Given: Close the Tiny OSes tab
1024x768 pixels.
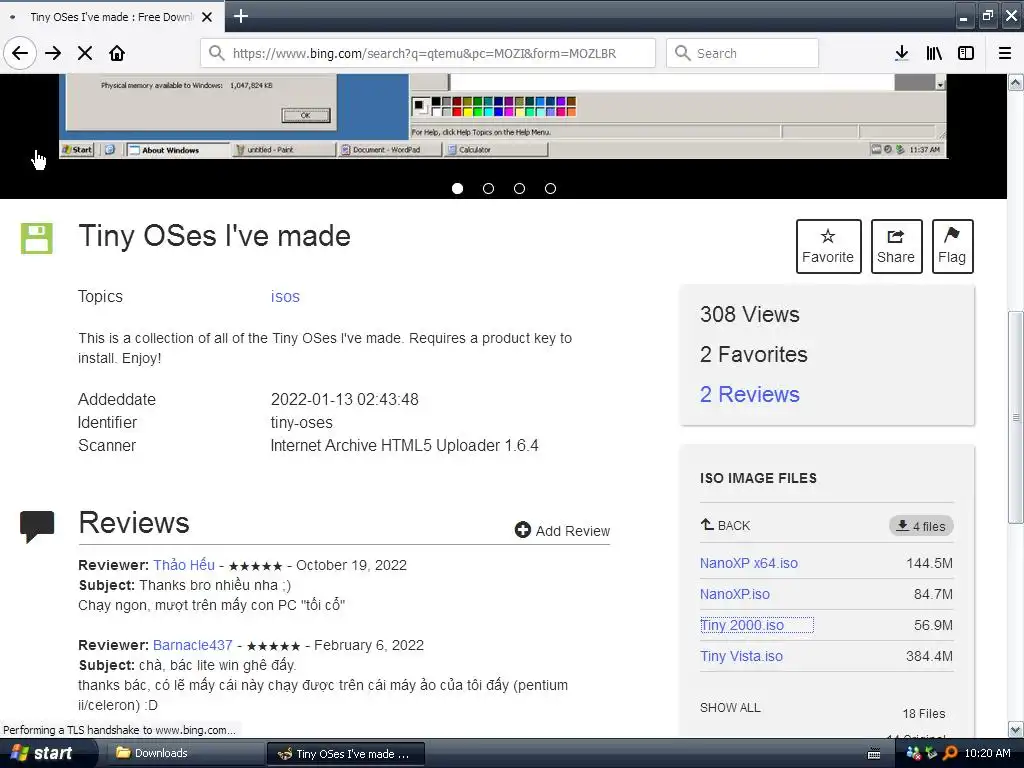Looking at the screenshot, I should pos(207,17).
